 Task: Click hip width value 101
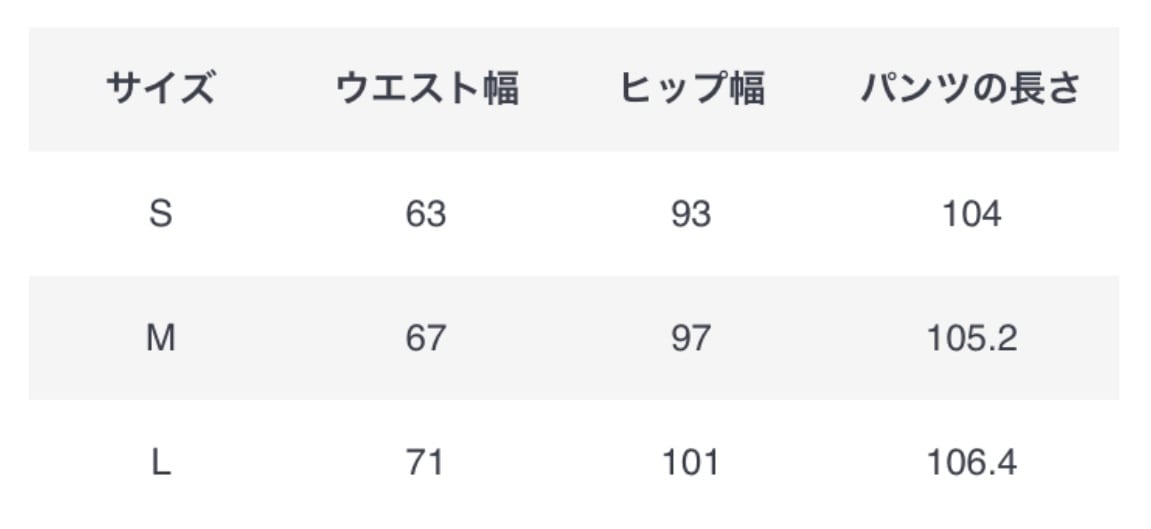click(691, 463)
